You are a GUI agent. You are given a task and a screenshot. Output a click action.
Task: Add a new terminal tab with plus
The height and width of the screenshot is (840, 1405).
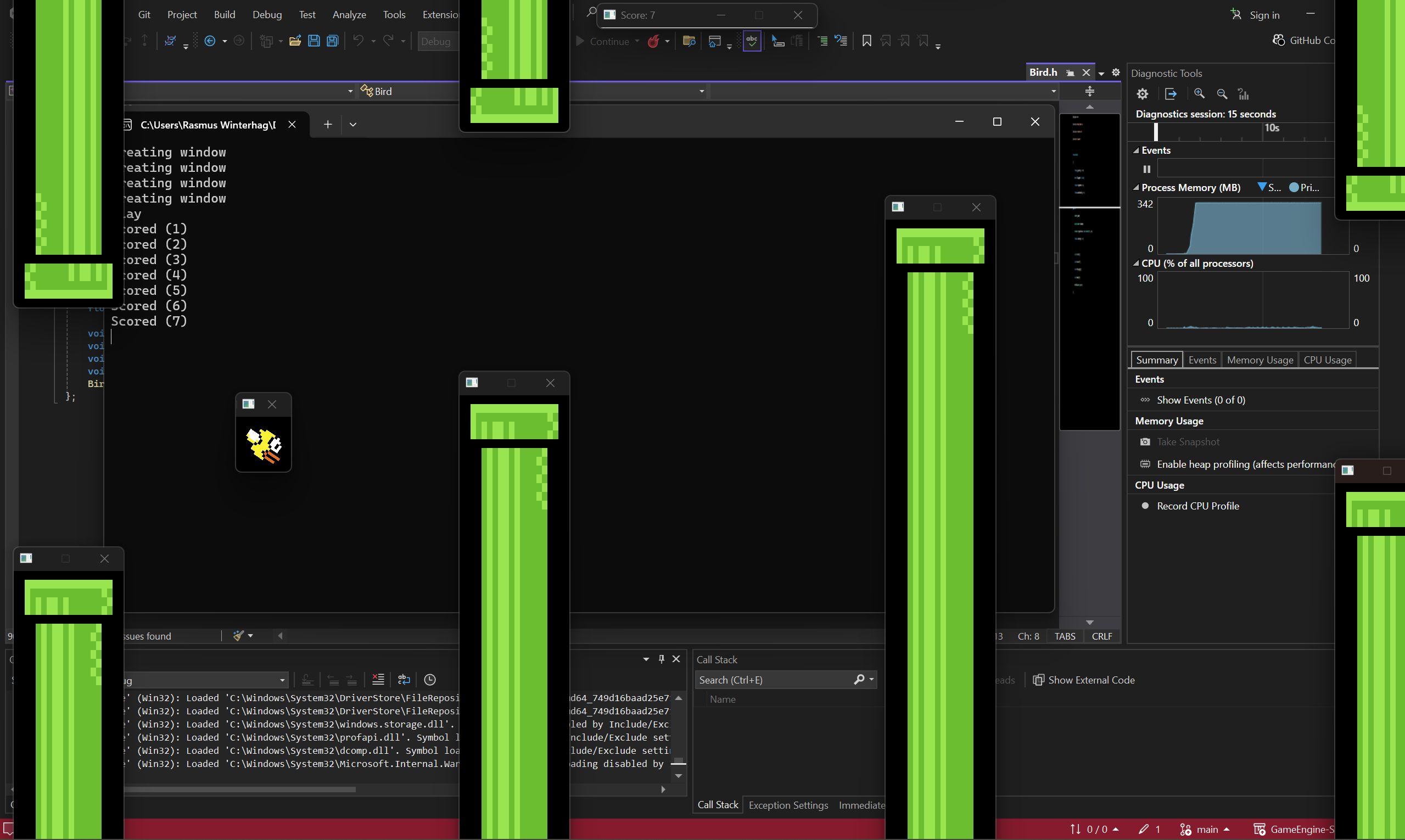click(328, 125)
